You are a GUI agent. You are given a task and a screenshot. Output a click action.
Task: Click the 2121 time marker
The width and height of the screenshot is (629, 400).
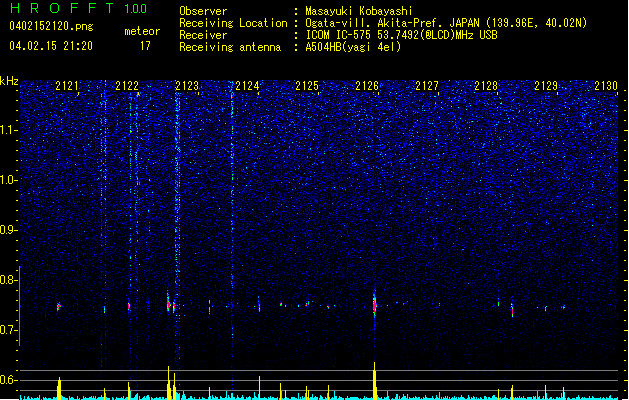click(67, 86)
